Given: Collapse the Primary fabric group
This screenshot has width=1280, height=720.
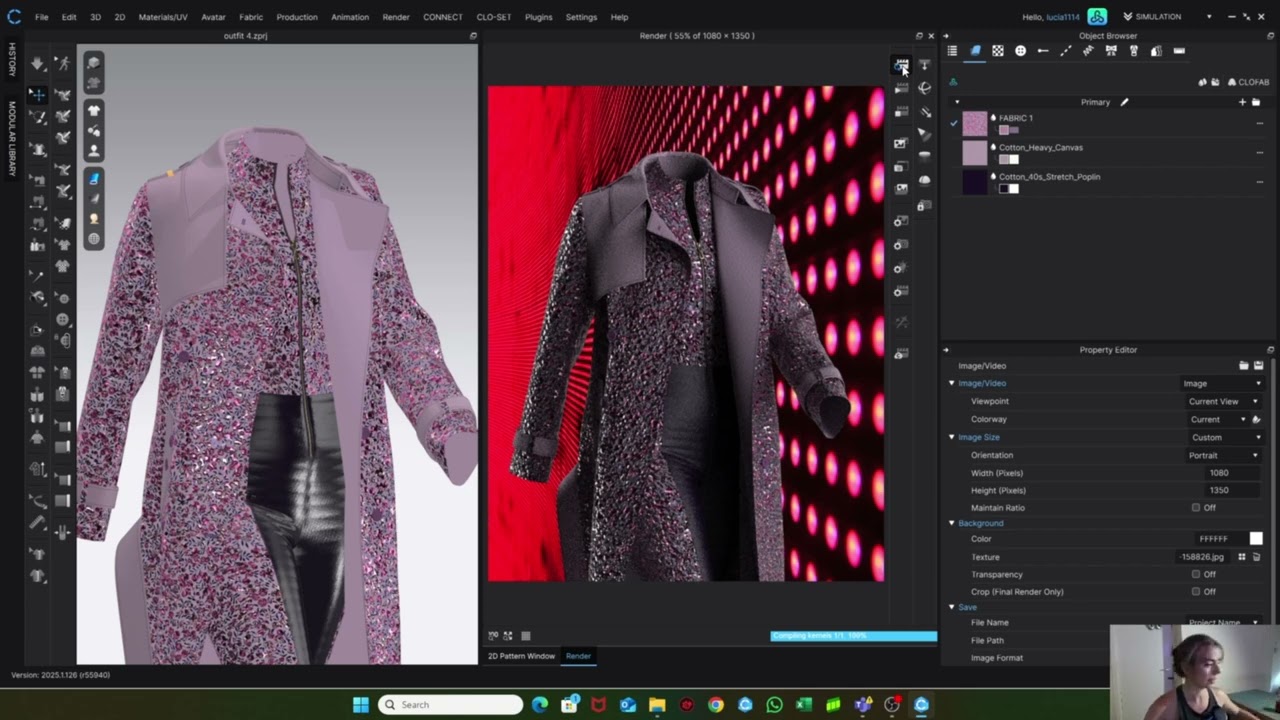Looking at the screenshot, I should pos(956,102).
